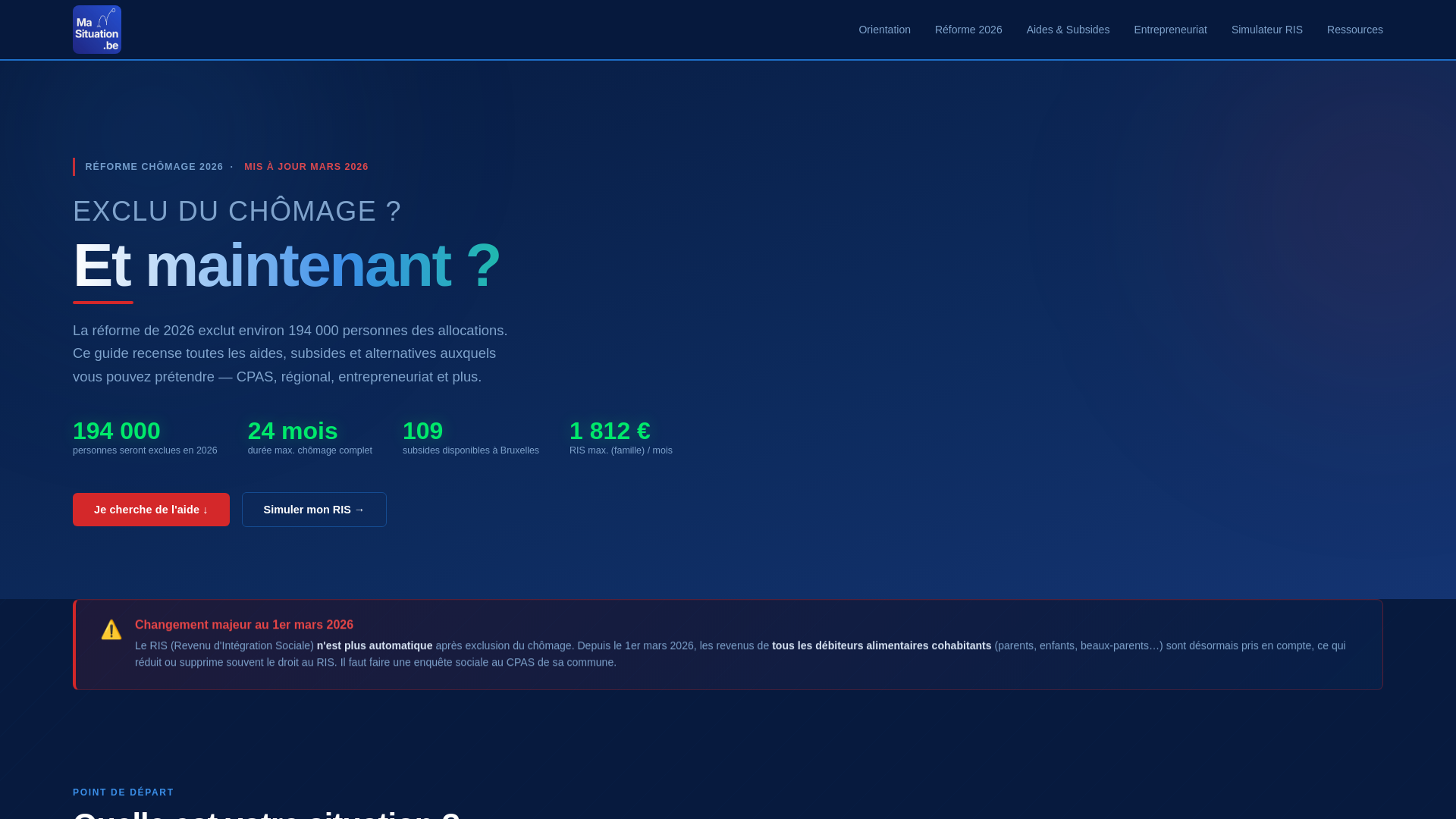Click 'subsides disponibles à Bruxelles' caption

(x=471, y=450)
